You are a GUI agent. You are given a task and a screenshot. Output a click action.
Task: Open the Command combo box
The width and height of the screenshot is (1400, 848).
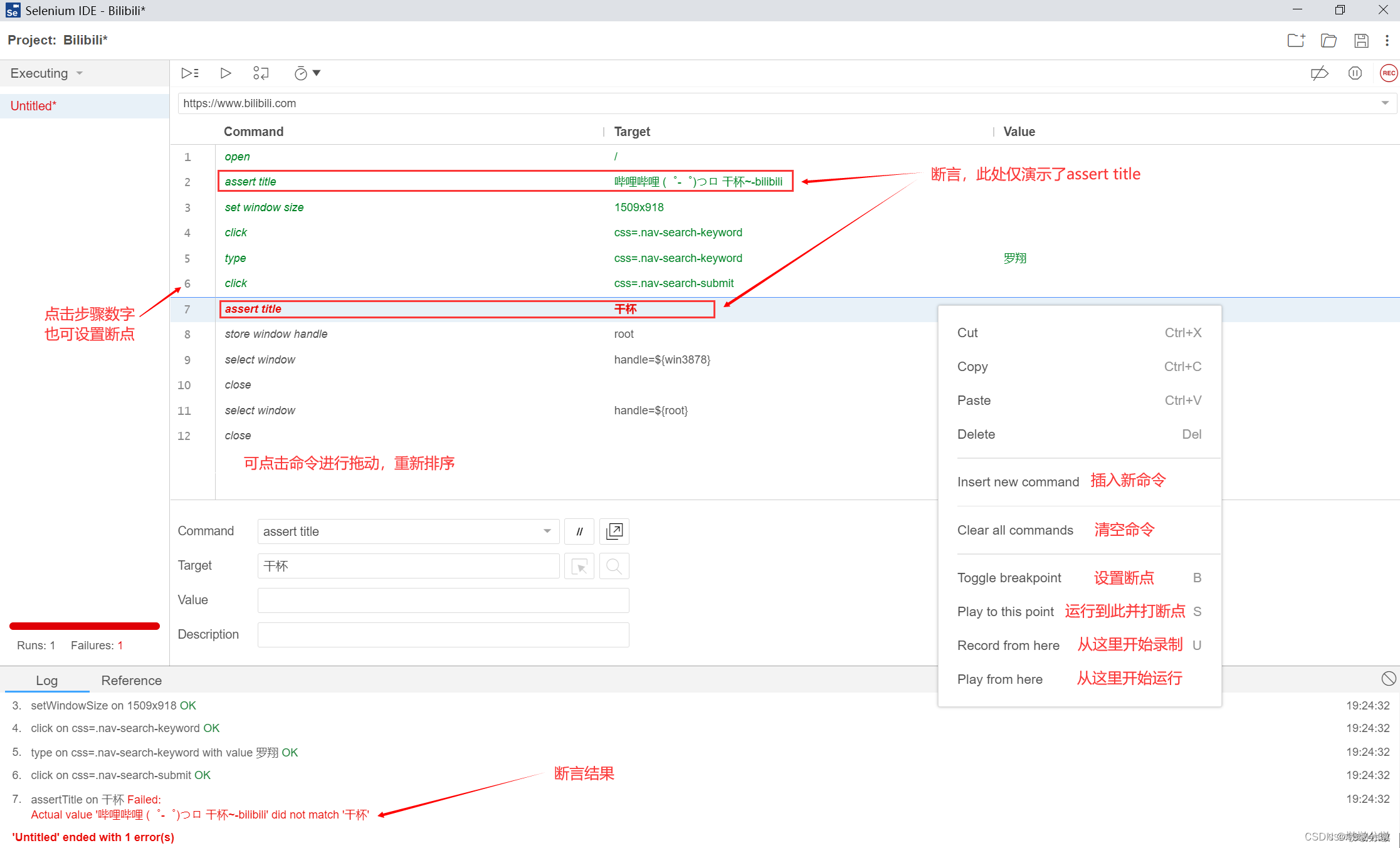pyautogui.click(x=408, y=531)
